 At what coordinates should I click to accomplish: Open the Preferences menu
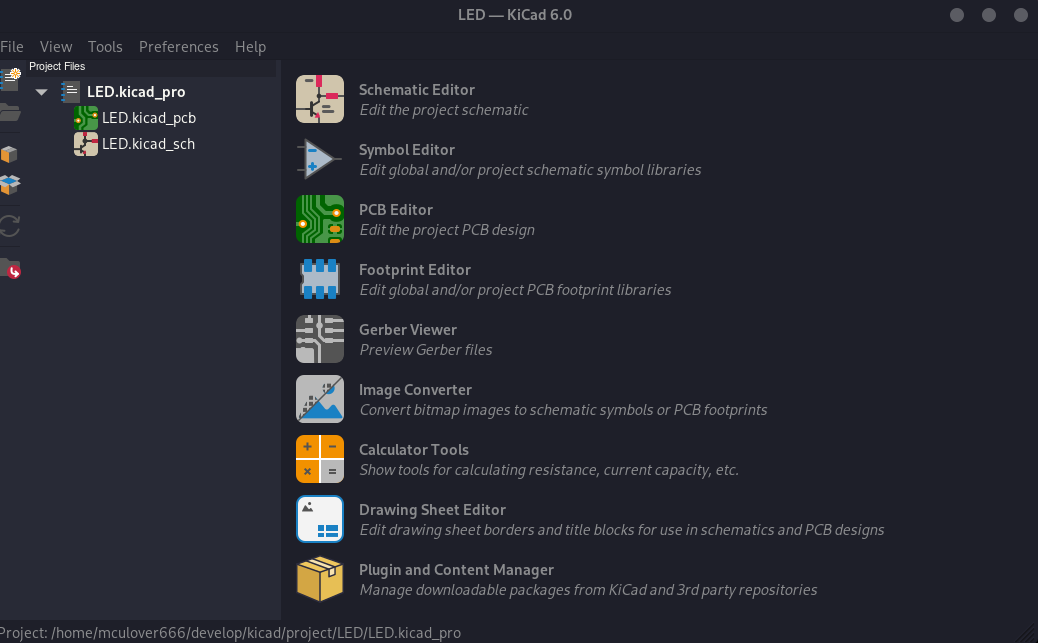(179, 47)
